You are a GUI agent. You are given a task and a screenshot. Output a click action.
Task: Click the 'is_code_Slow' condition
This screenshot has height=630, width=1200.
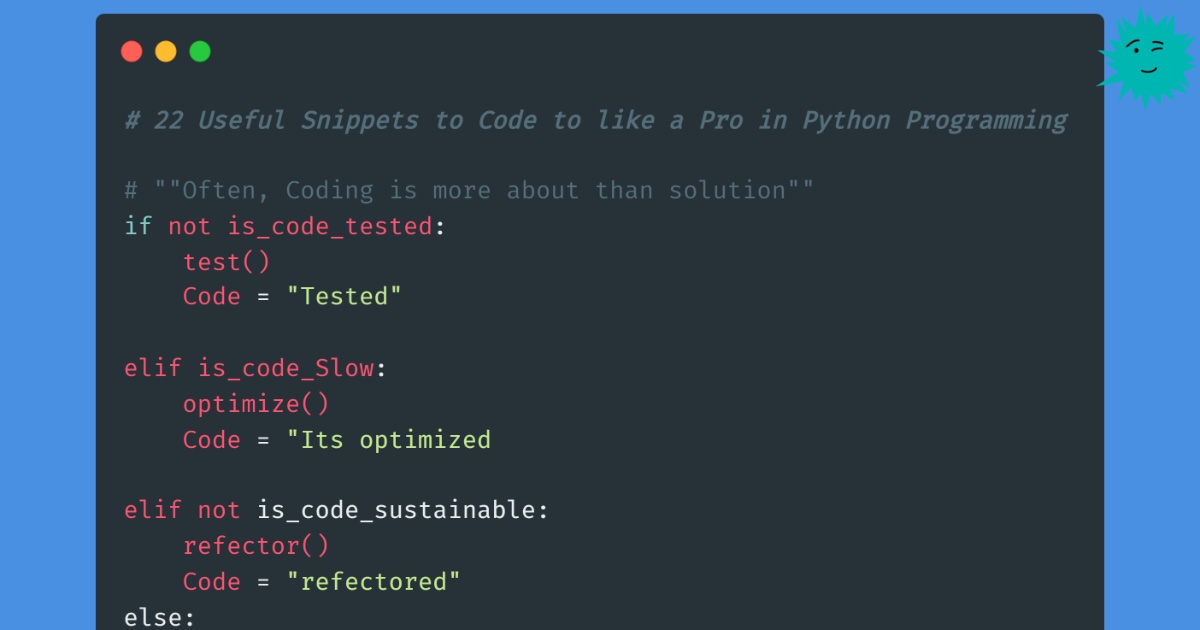click(286, 368)
